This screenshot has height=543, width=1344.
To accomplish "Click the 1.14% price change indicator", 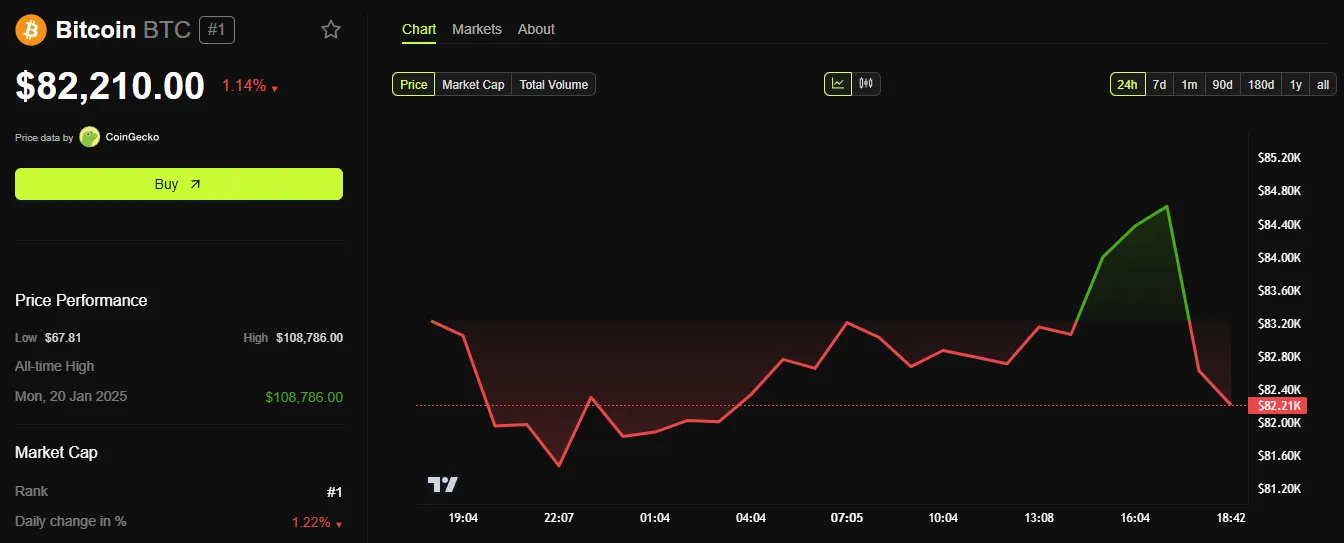I will pyautogui.click(x=250, y=86).
